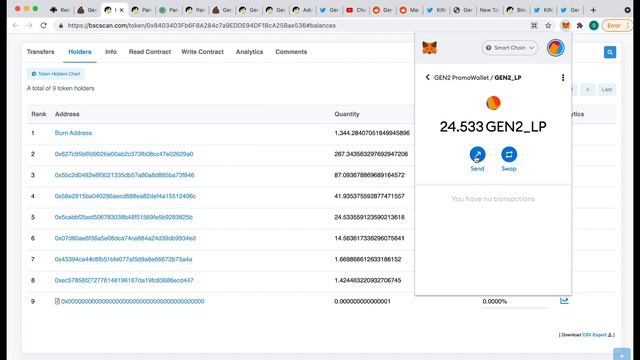Open rank 6 holder address 0x07d60ae6

click(125, 238)
